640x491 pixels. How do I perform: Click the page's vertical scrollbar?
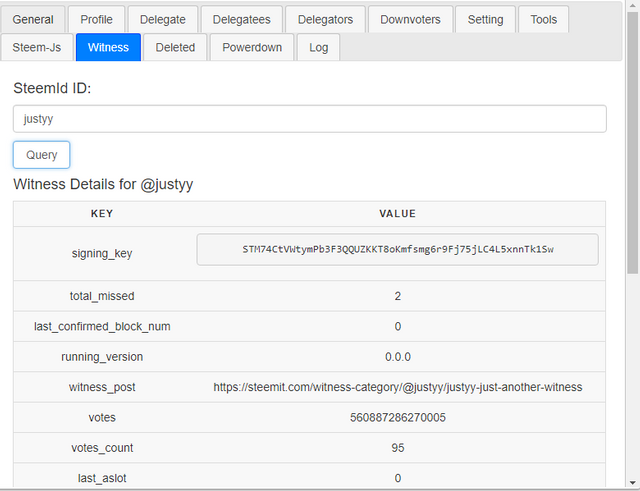click(632, 200)
